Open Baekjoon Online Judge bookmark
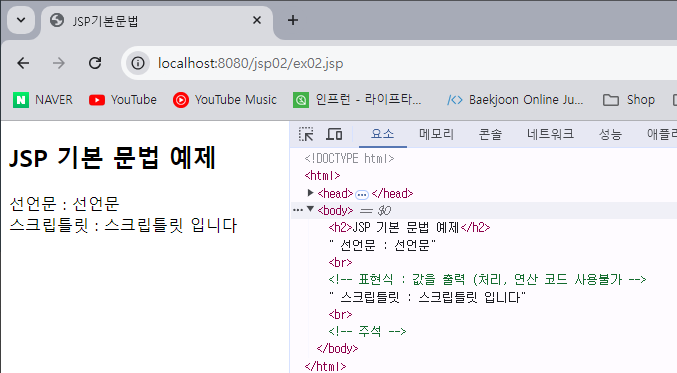677x373 pixels. [515, 100]
